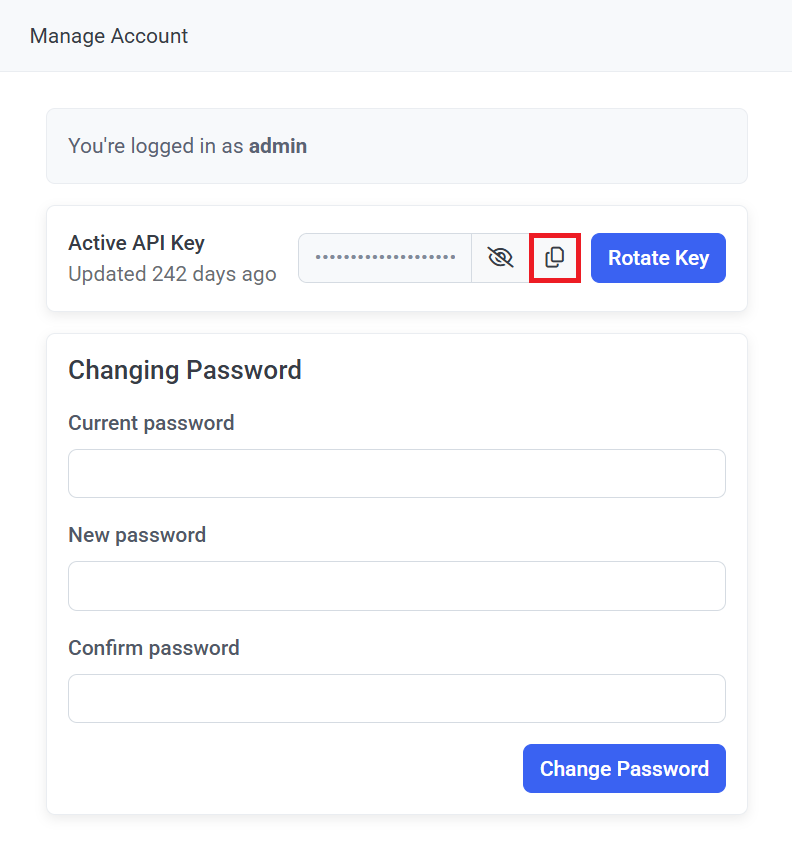The image size is (792, 847).
Task: Click empty header bar right of Manage Account
Action: (500, 36)
